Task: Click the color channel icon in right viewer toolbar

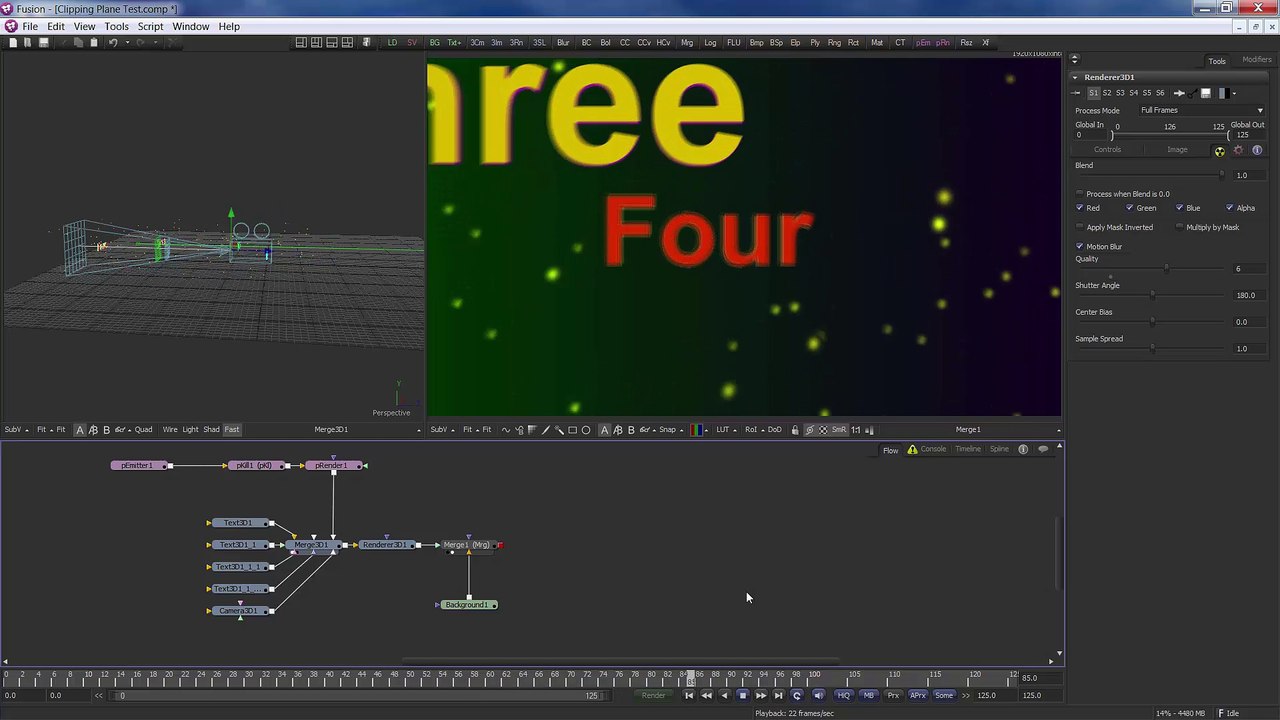Action: tap(698, 430)
